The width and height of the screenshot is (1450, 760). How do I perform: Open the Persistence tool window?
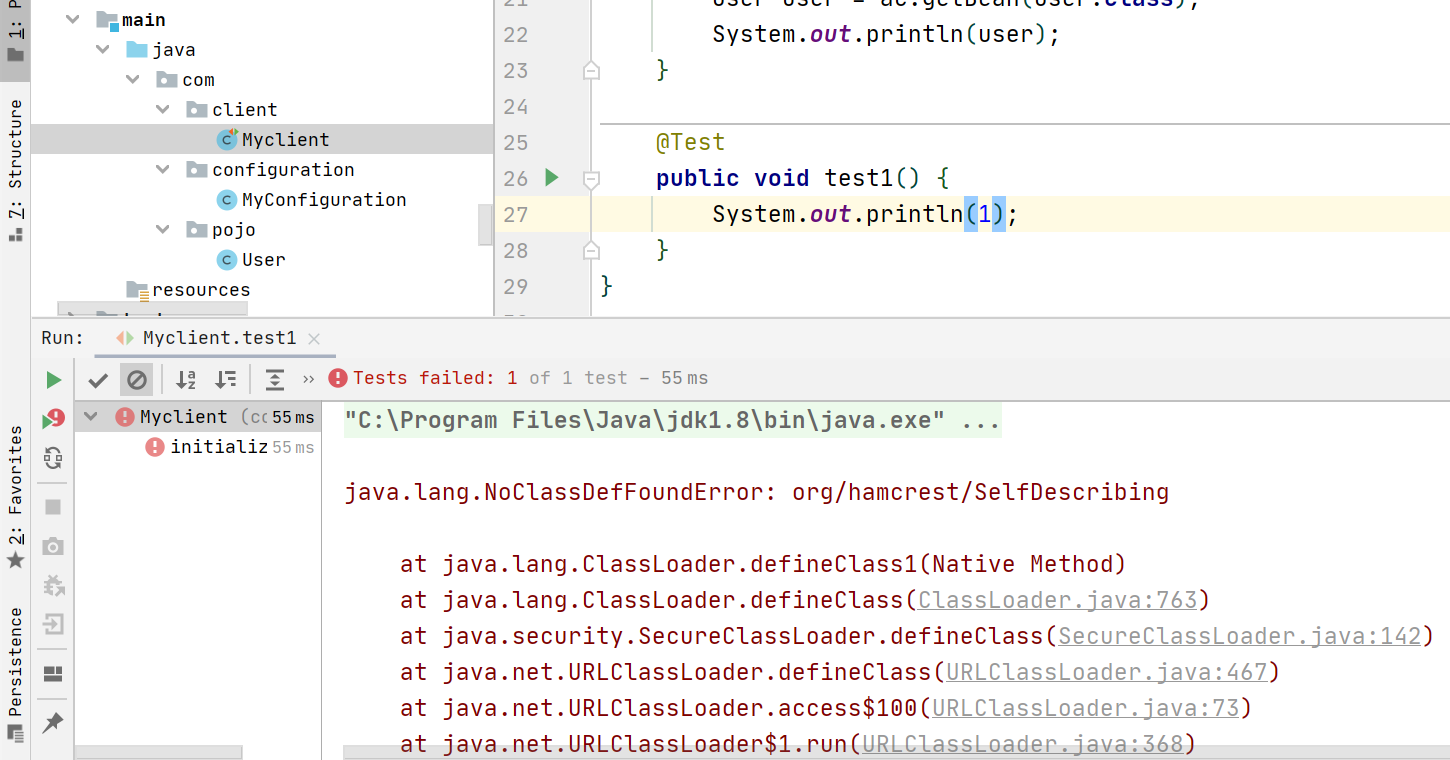(x=15, y=674)
